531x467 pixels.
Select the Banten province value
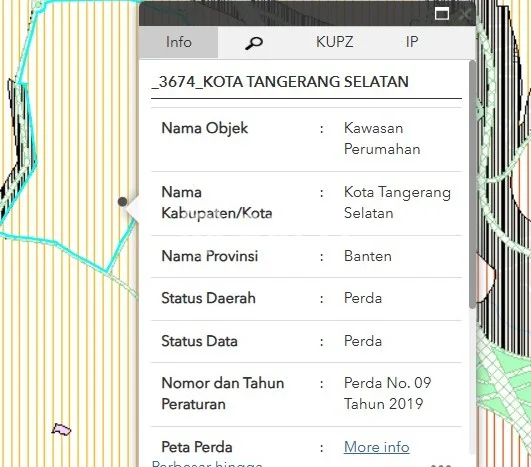pyautogui.click(x=368, y=256)
